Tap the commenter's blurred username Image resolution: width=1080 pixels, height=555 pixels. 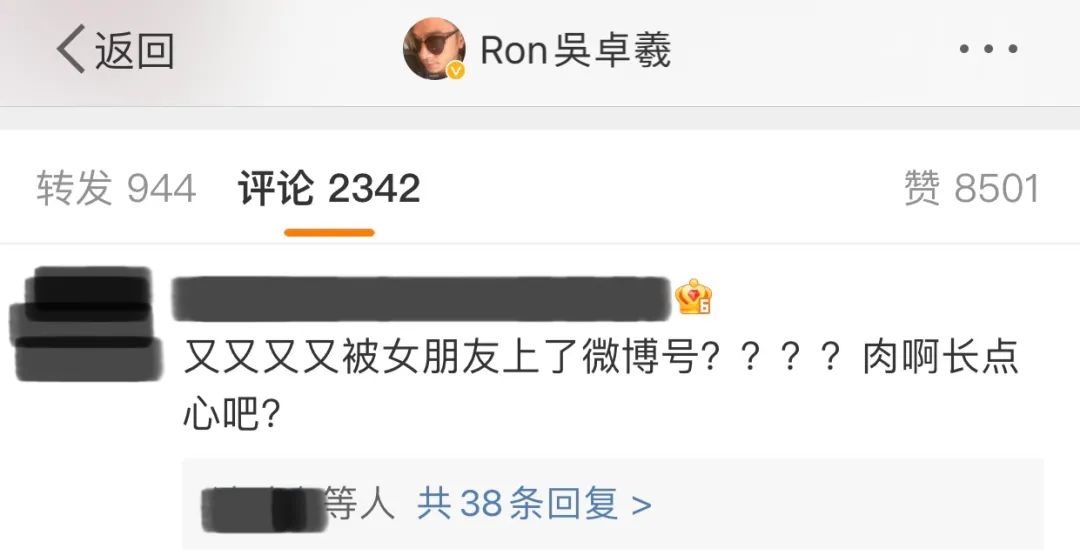tap(422, 299)
